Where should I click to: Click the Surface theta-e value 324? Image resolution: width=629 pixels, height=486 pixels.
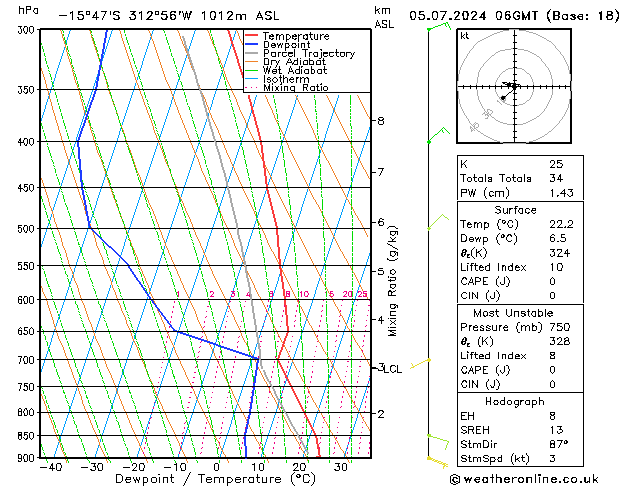click(560, 253)
